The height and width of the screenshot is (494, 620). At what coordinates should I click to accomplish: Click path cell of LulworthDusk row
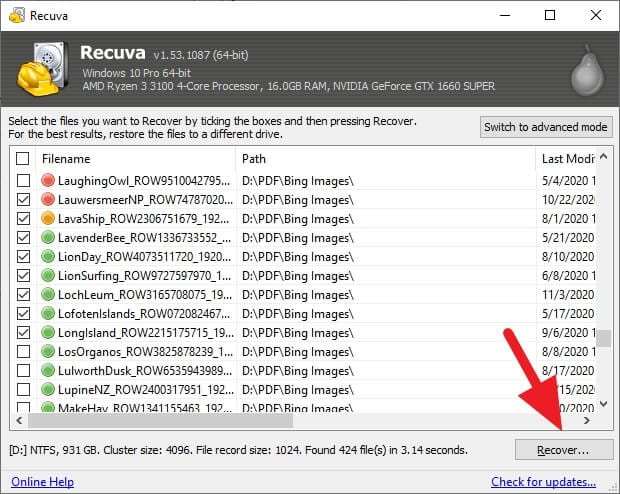298,371
